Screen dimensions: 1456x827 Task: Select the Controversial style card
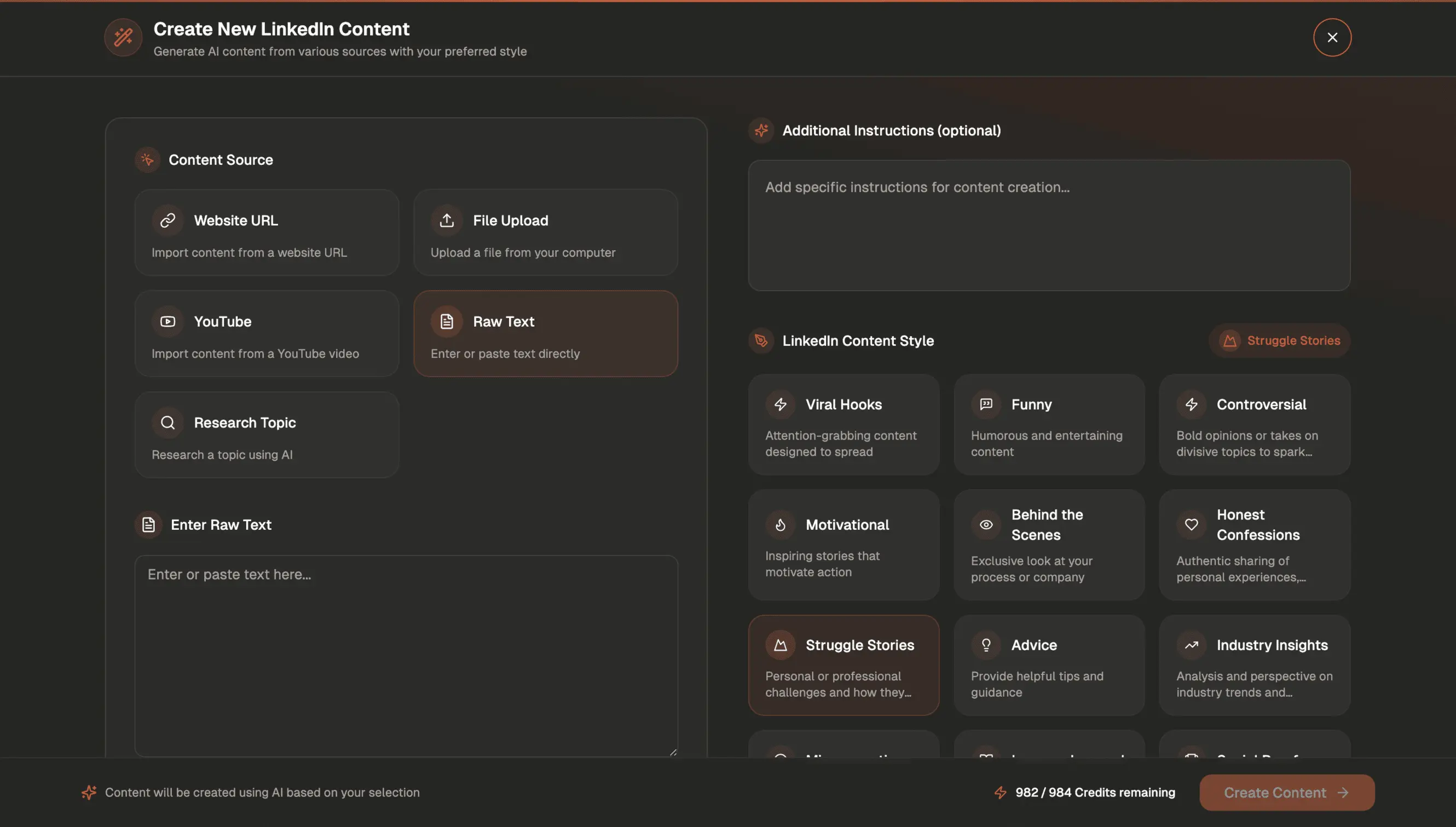coord(1255,425)
